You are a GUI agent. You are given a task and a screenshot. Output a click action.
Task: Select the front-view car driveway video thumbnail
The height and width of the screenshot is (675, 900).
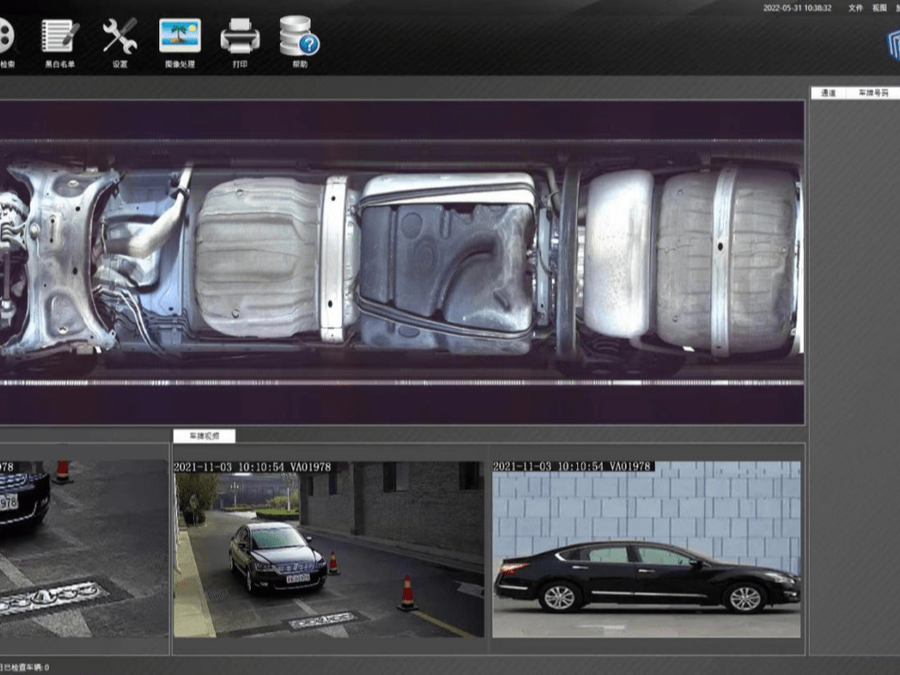pos(328,550)
